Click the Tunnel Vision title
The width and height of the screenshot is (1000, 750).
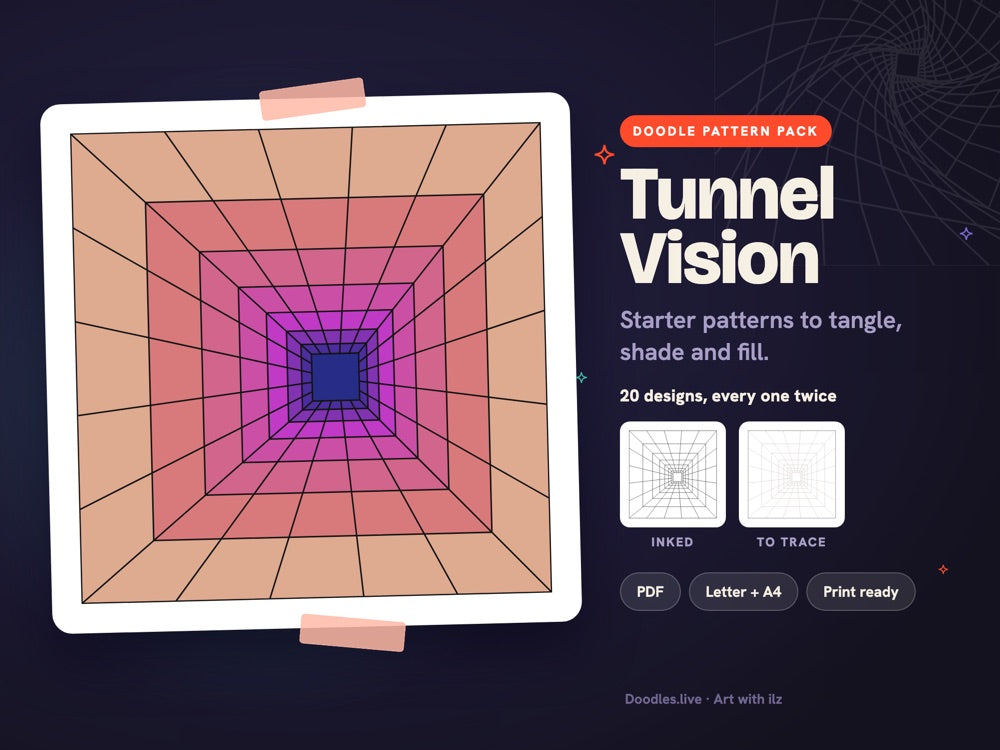coord(727,226)
